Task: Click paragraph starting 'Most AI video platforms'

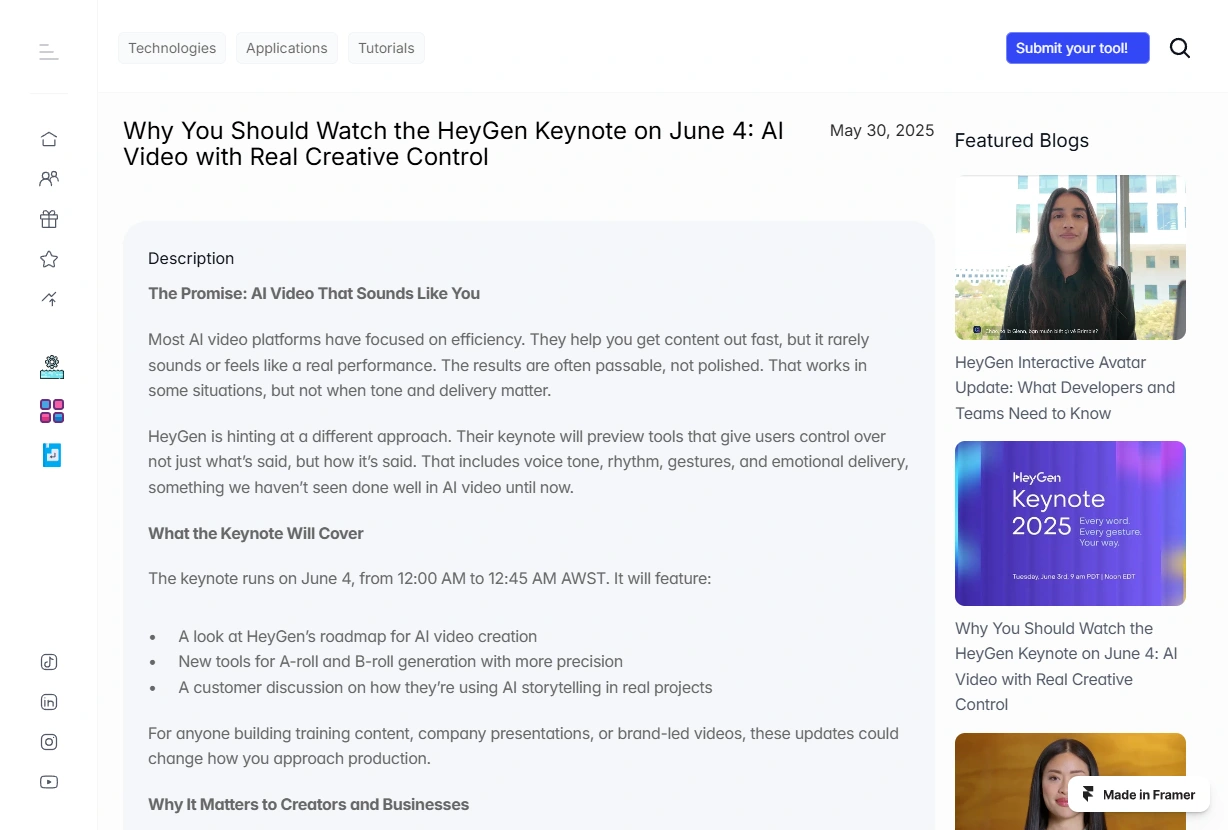Action: (x=509, y=365)
